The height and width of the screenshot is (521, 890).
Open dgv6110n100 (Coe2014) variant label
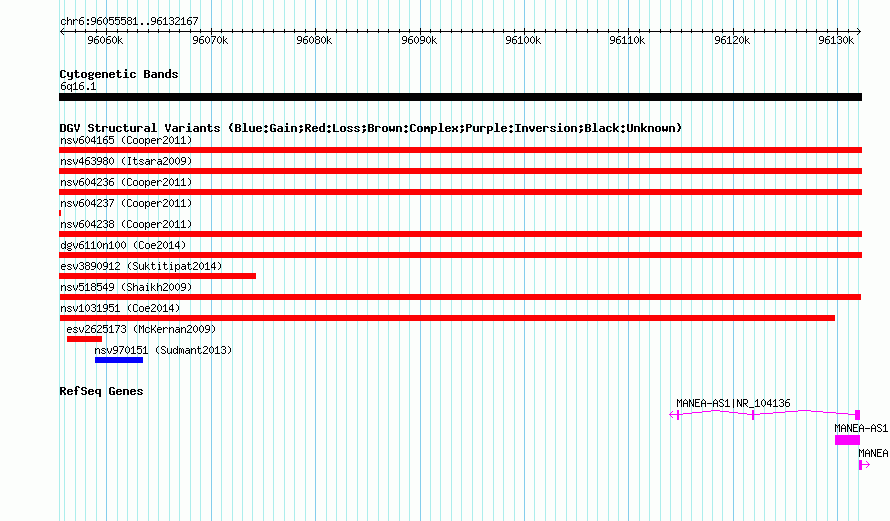click(123, 245)
